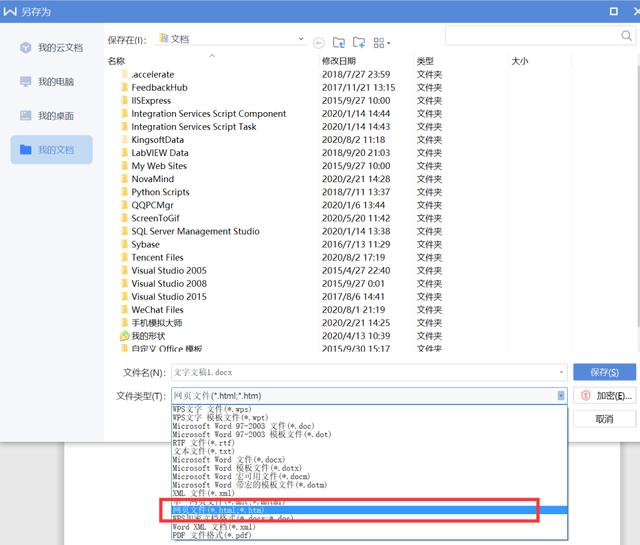The height and width of the screenshot is (545, 640).
Task: Maximize the 另存为 dialog window
Action: point(613,11)
